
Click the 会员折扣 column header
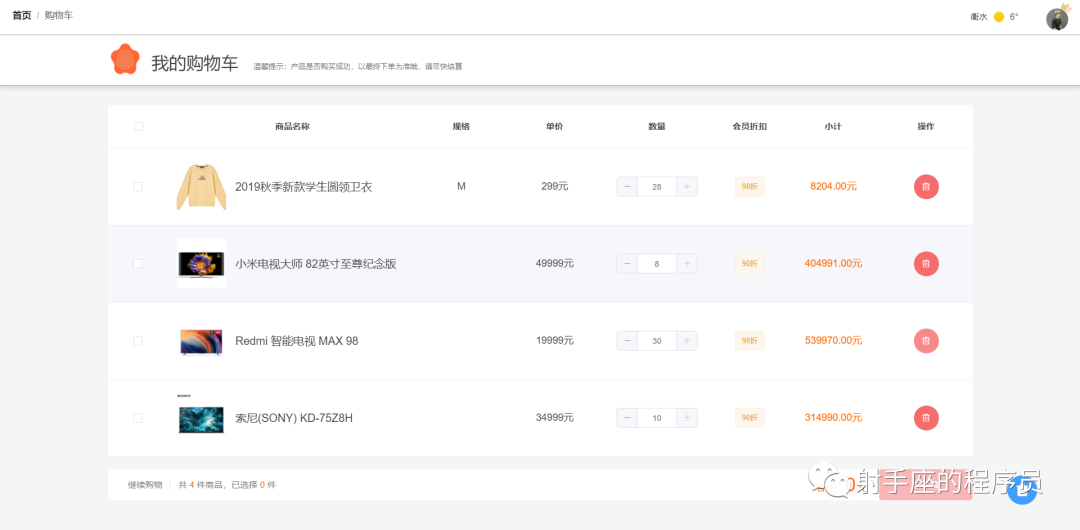click(x=749, y=127)
